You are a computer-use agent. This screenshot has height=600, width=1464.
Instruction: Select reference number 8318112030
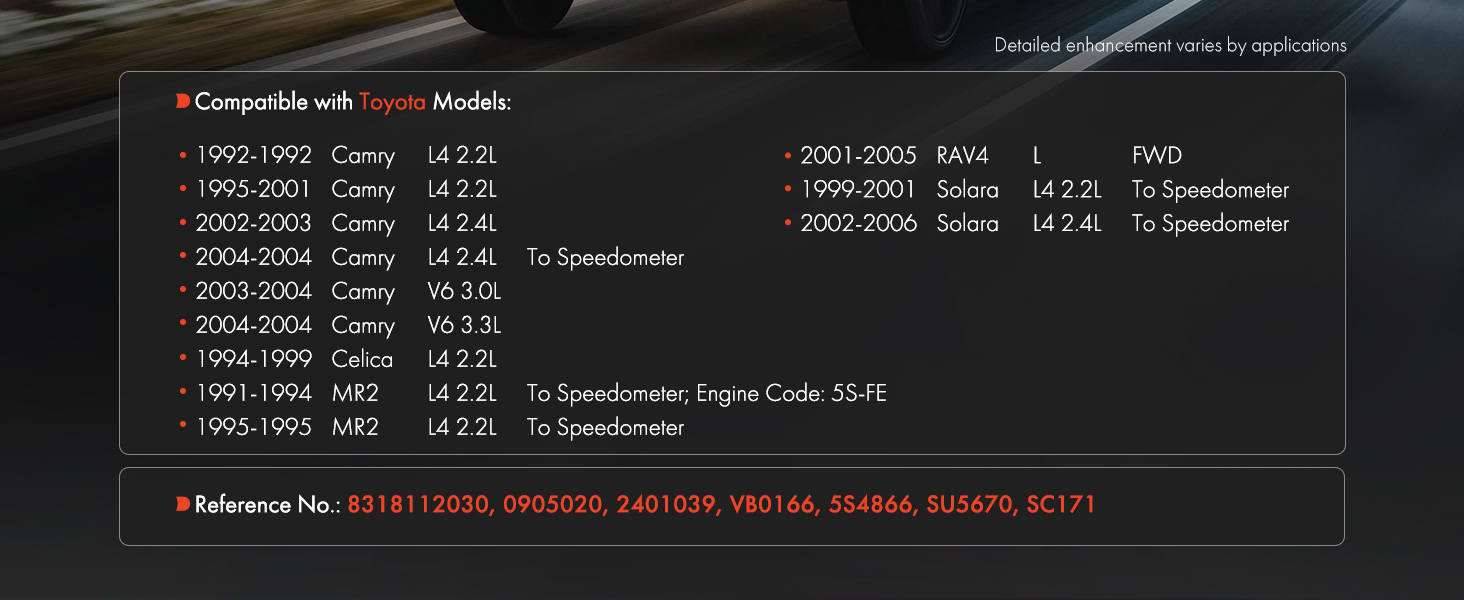tap(419, 505)
